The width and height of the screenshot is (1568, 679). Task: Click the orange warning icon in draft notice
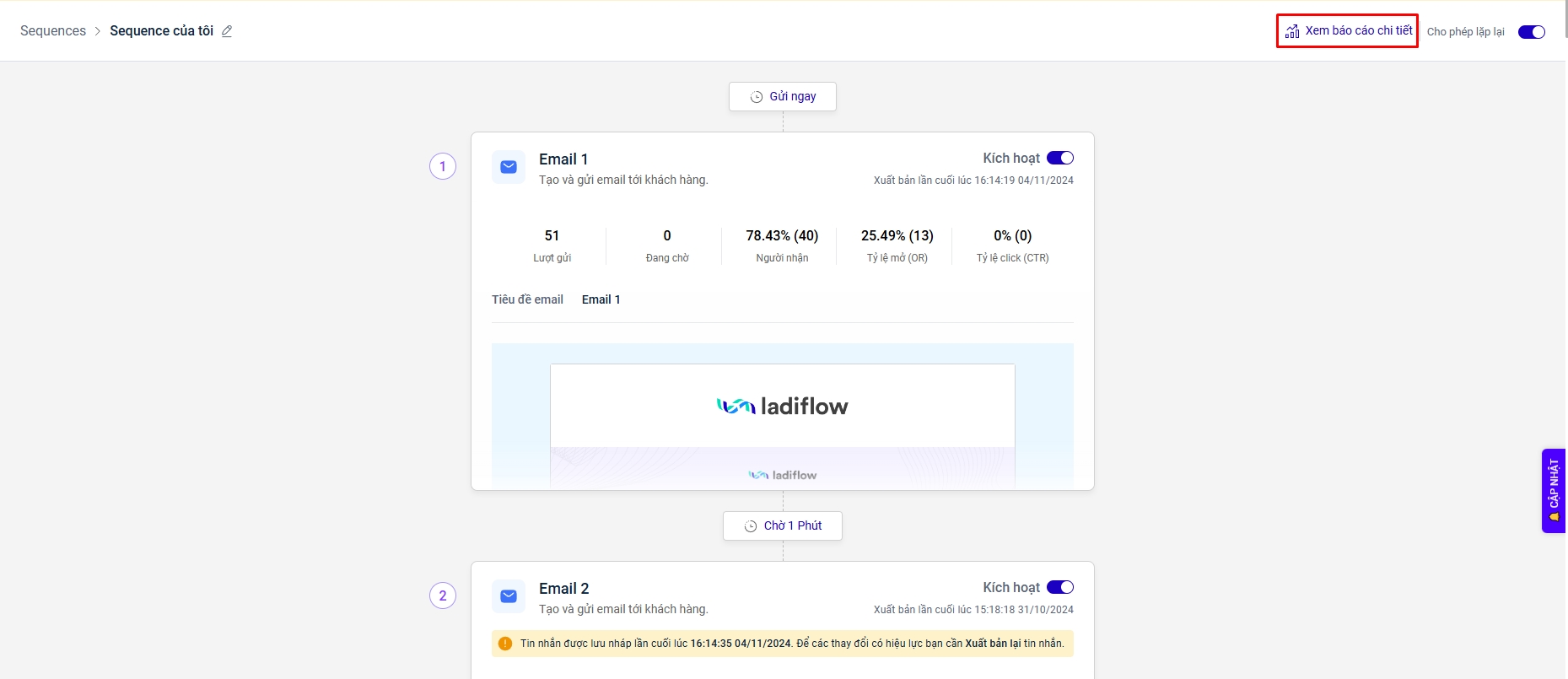(x=505, y=644)
